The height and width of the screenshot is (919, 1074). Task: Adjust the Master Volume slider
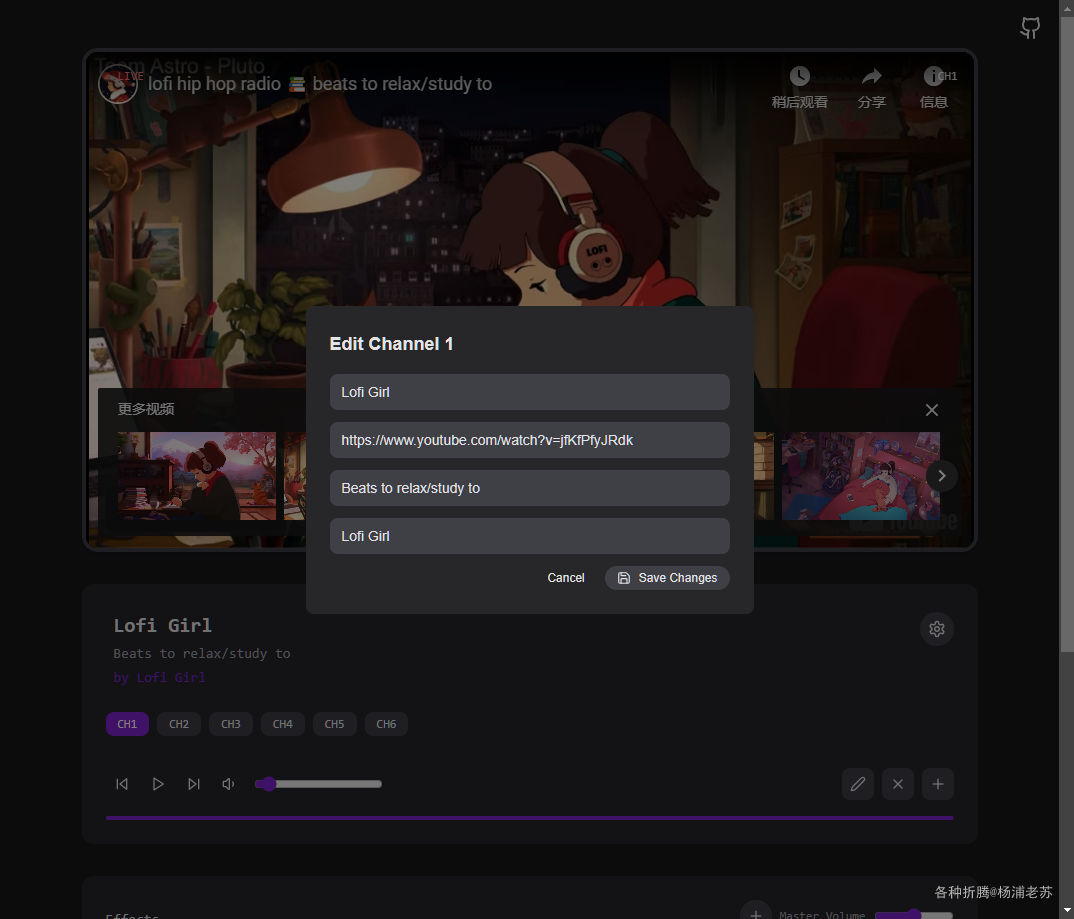coord(914,914)
